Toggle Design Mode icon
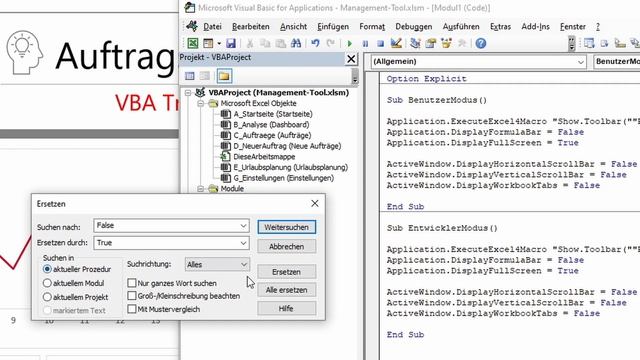Image resolution: width=640 pixels, height=360 pixels. pos(396,43)
